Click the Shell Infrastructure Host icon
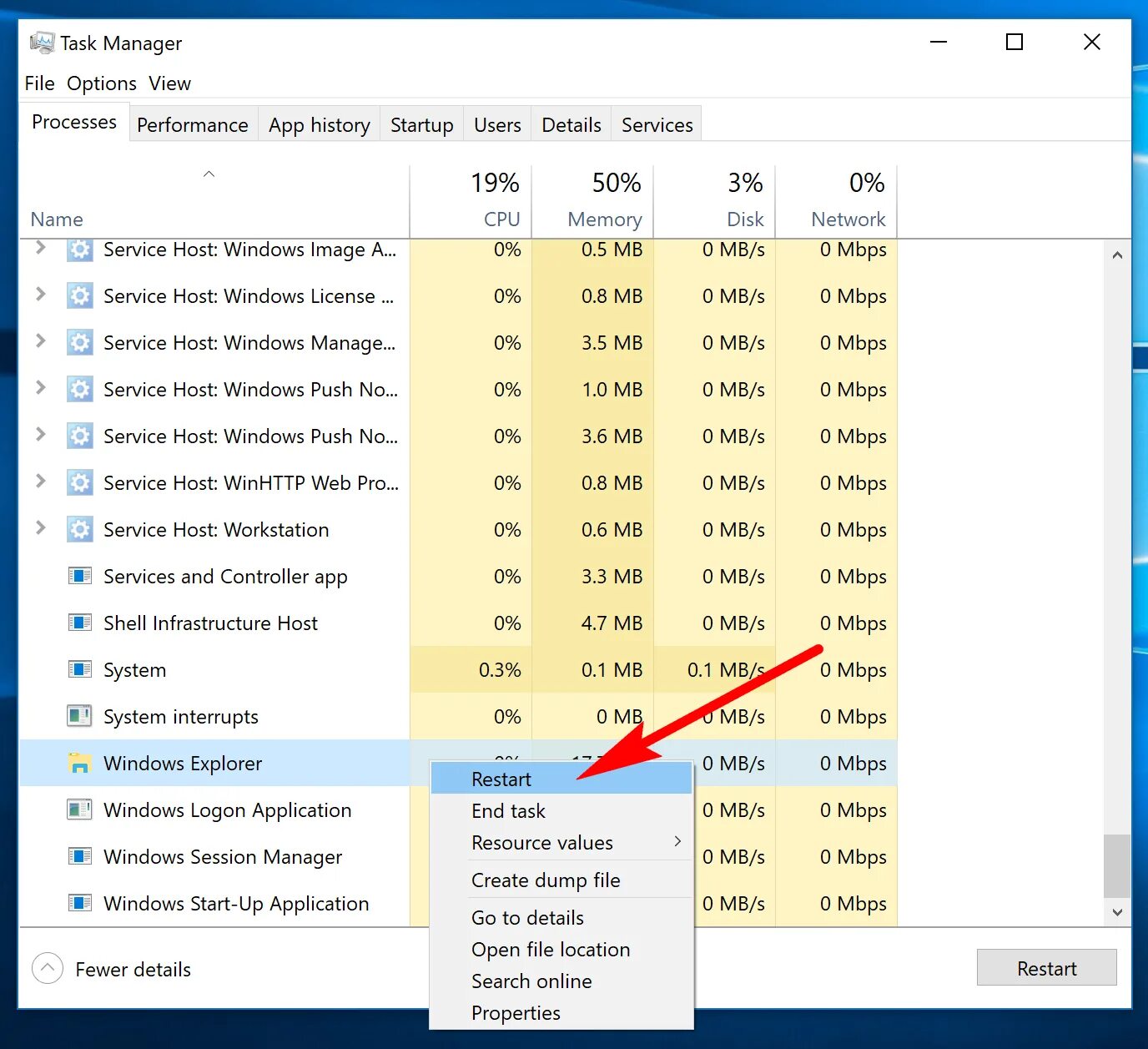 coord(79,623)
